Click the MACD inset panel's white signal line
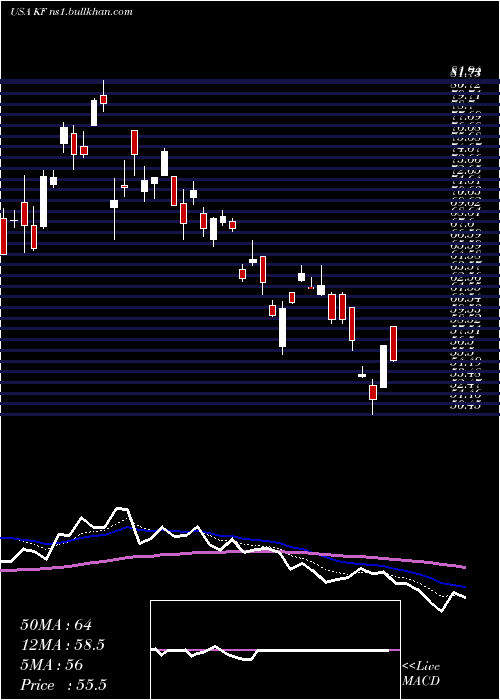The width and height of the screenshot is (500, 700). point(270,651)
